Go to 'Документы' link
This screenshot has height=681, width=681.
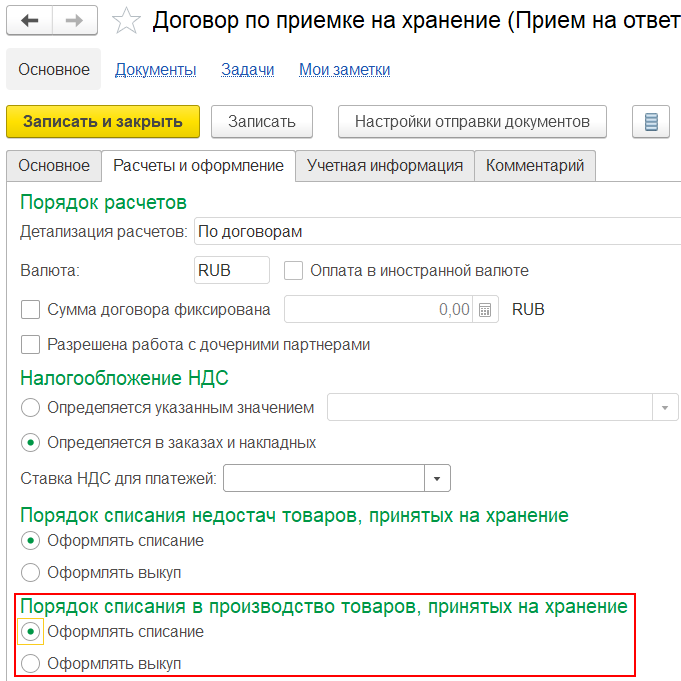(x=155, y=69)
